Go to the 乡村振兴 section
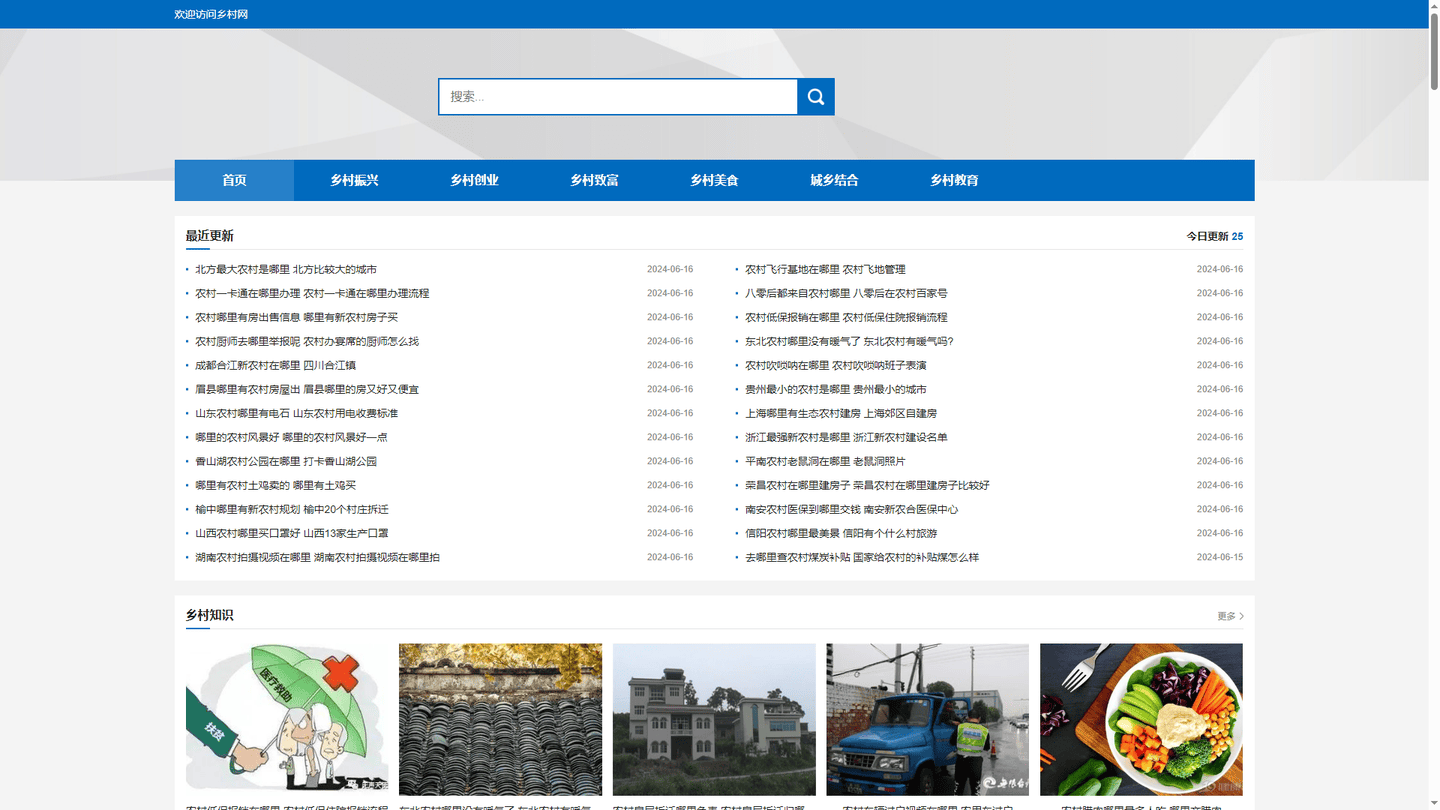Image resolution: width=1440 pixels, height=810 pixels. [x=354, y=181]
